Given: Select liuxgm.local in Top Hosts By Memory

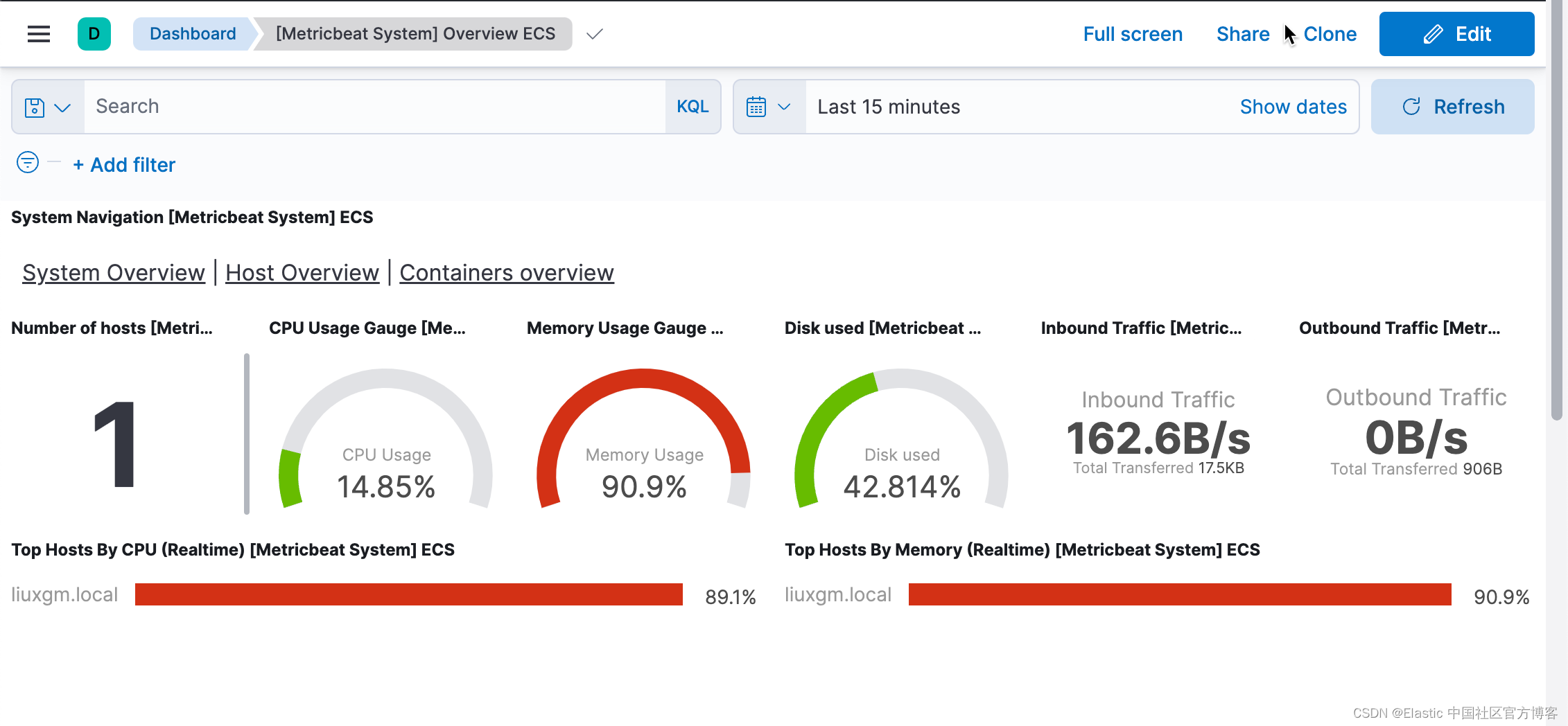Looking at the screenshot, I should (x=838, y=594).
